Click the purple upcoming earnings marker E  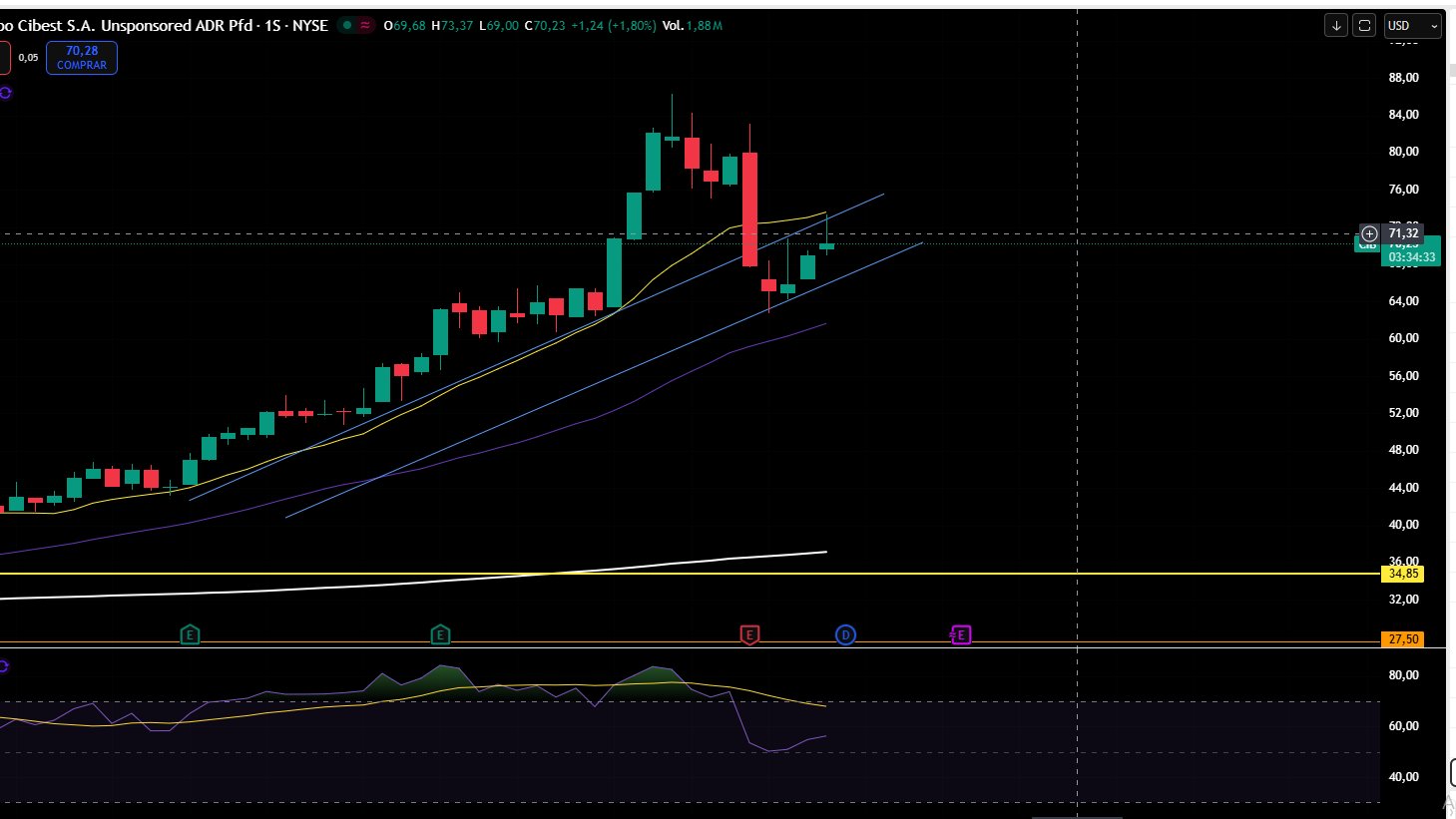[x=960, y=634]
